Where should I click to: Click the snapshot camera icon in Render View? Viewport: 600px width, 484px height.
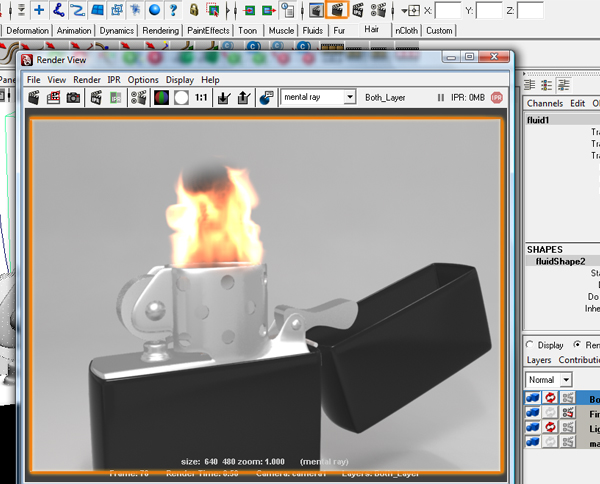point(73,98)
